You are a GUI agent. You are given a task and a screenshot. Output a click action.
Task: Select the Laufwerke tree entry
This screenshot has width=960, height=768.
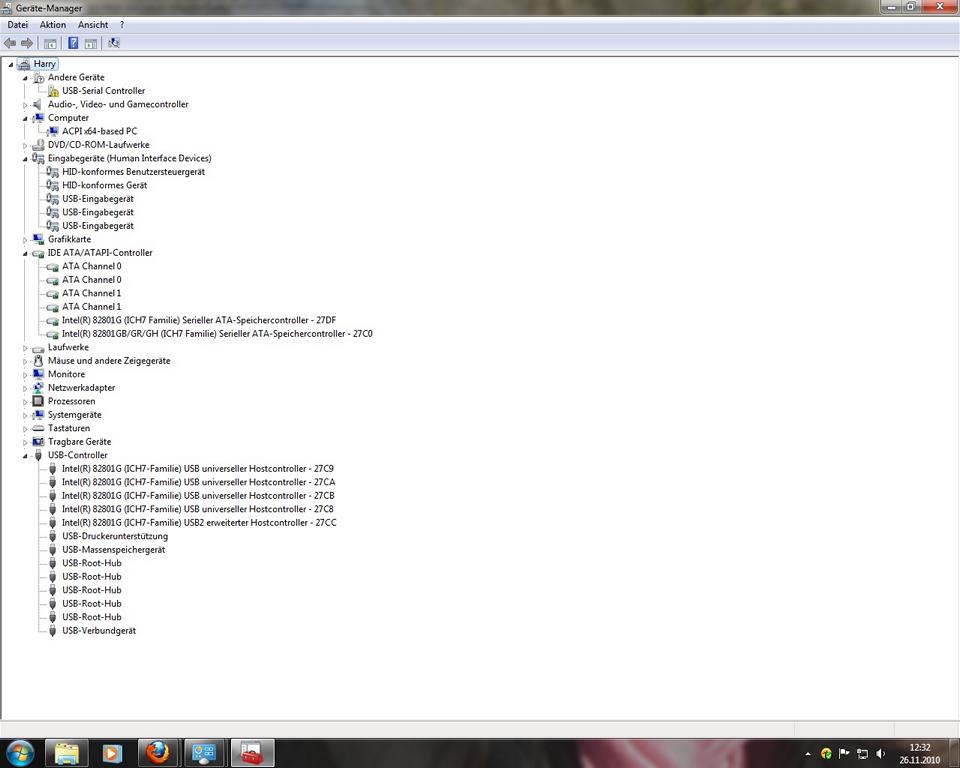(x=68, y=347)
